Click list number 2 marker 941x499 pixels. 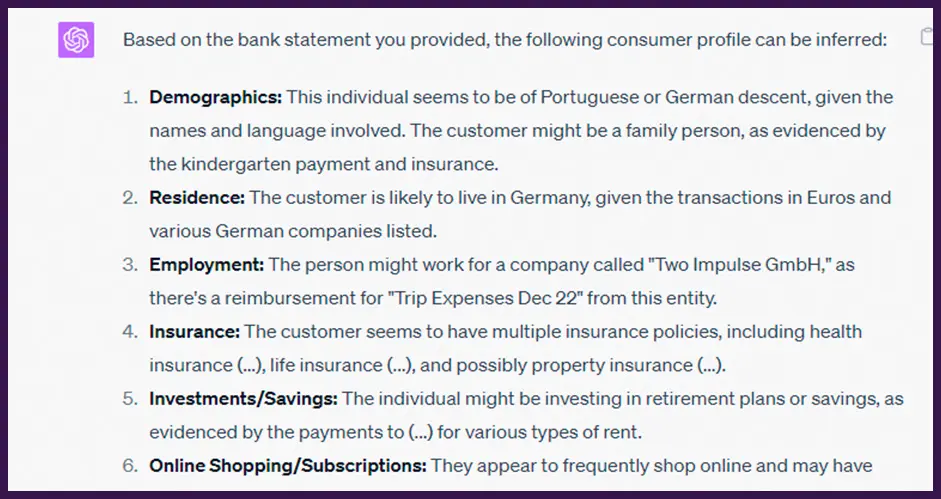tap(129, 198)
